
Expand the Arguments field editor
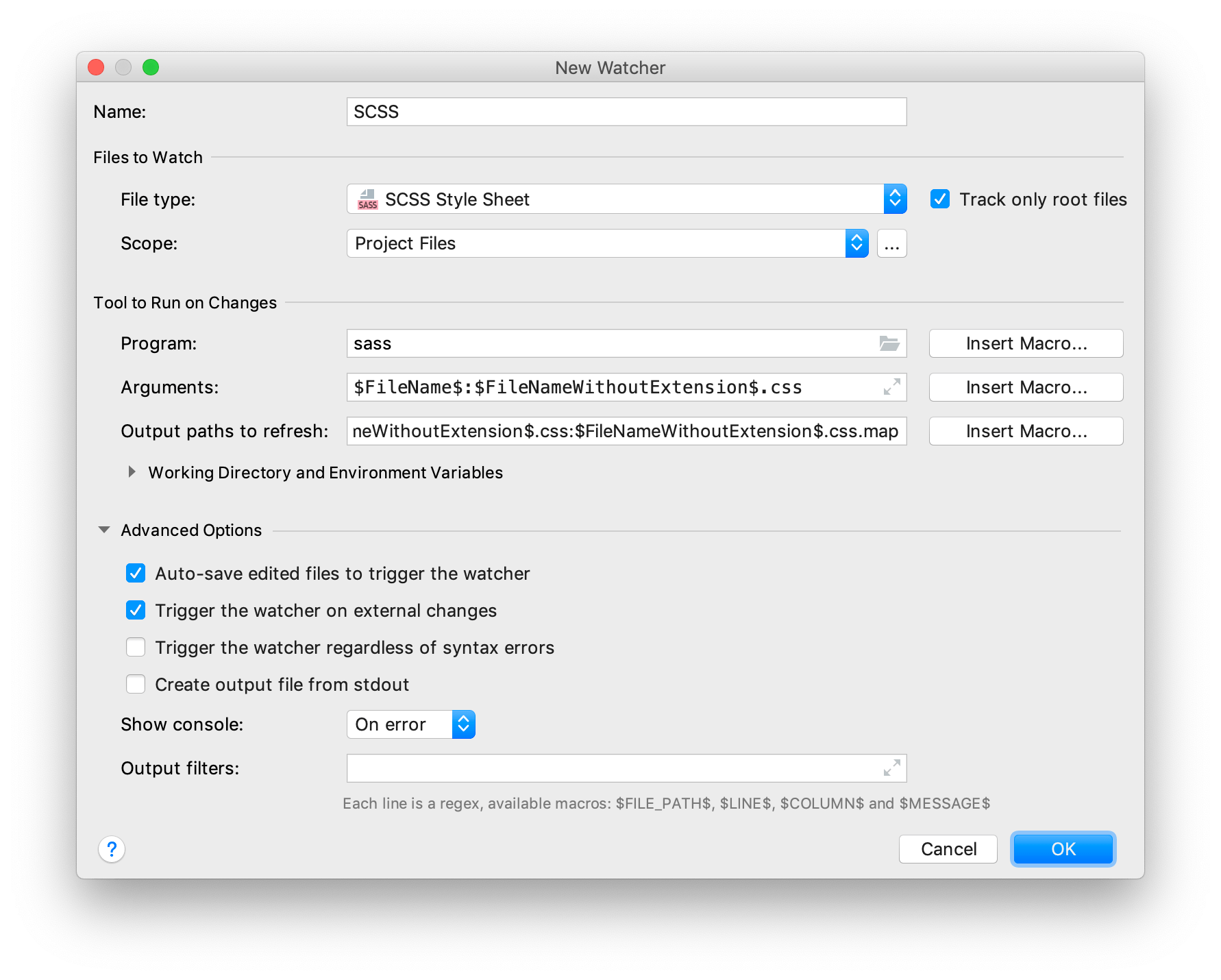coord(891,388)
